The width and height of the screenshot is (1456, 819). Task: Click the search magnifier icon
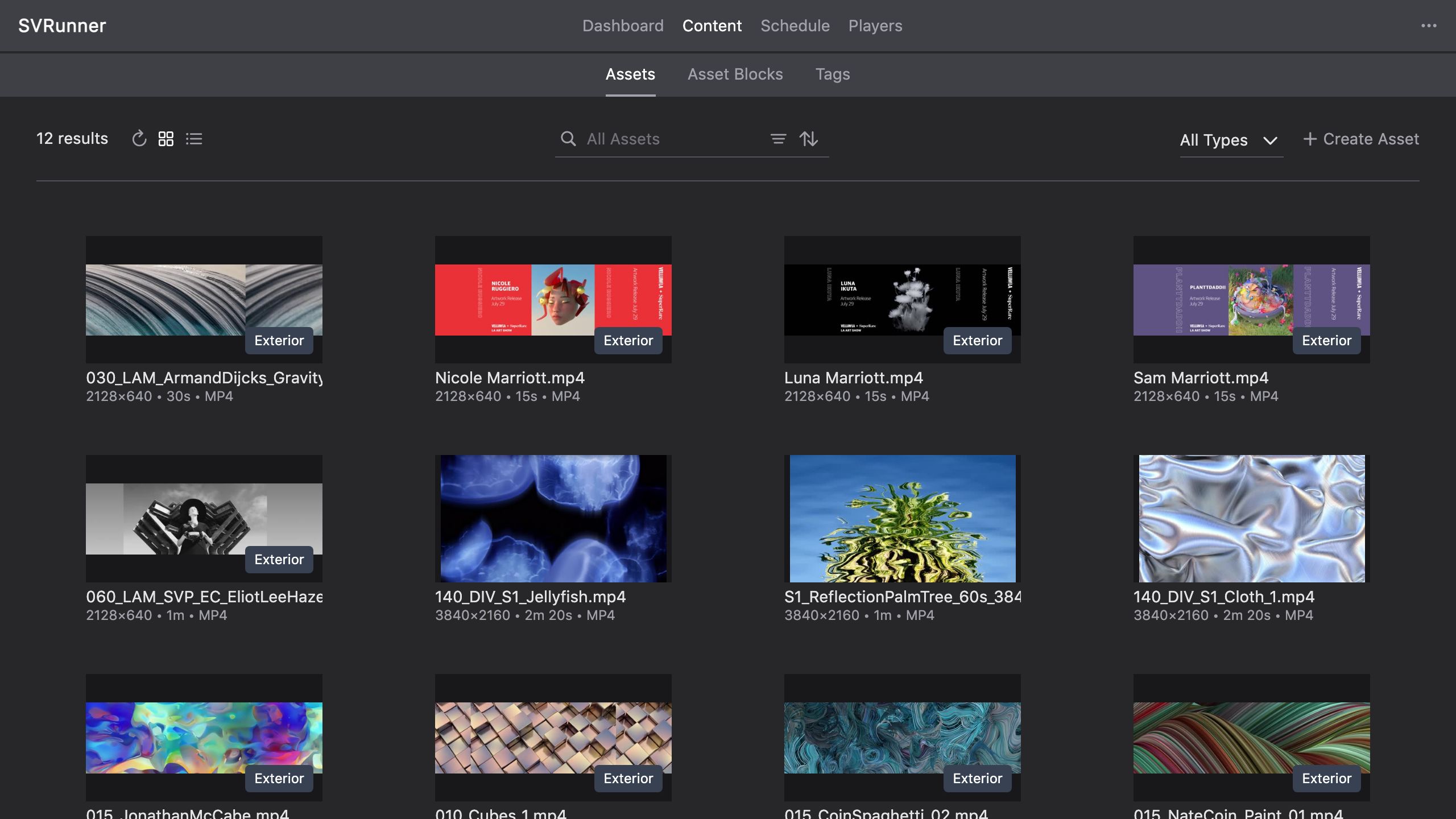pos(568,139)
